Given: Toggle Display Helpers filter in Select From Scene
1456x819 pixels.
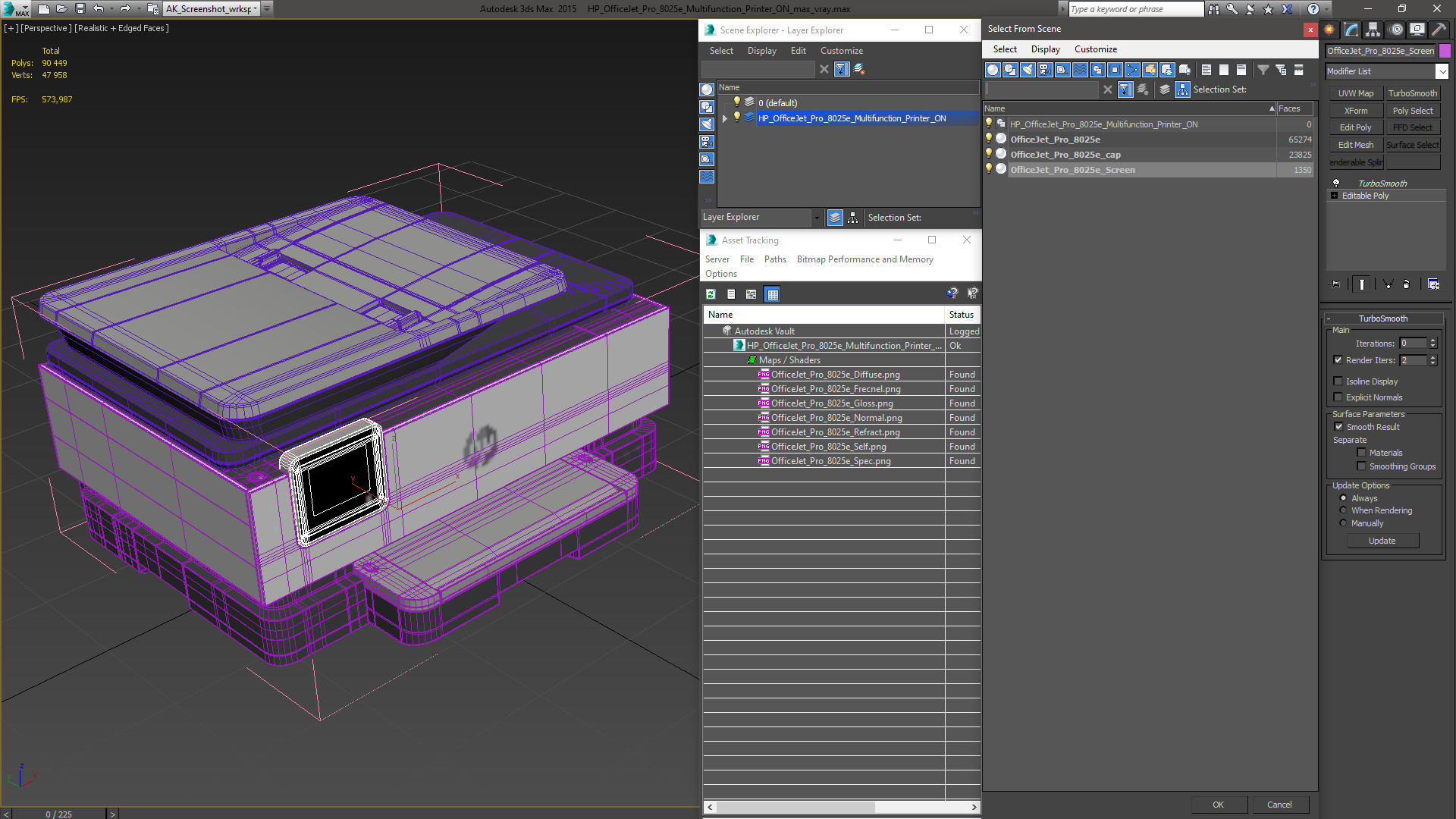Looking at the screenshot, I should [1062, 70].
